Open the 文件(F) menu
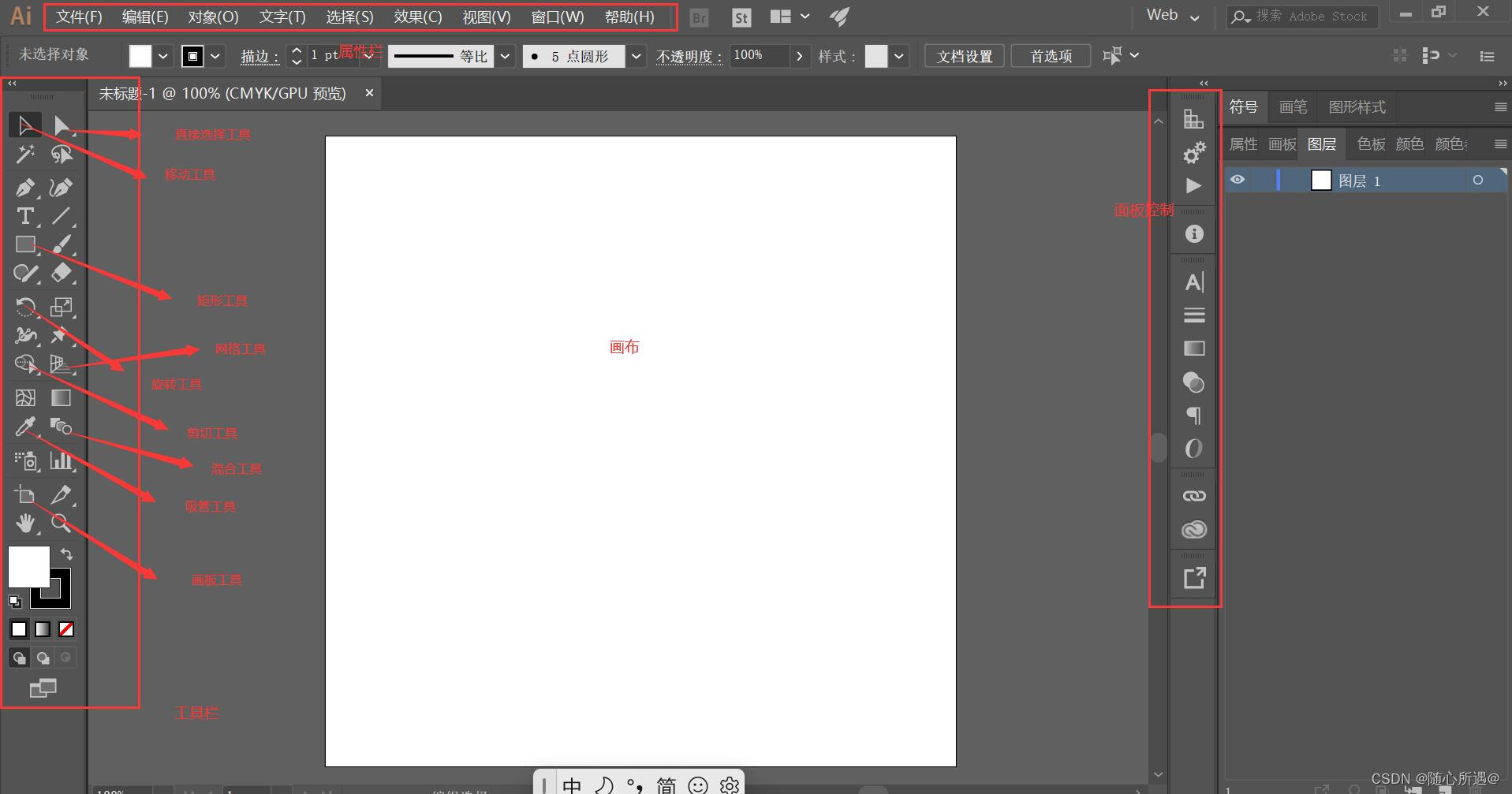Screen dimensions: 1512x794 [79, 17]
